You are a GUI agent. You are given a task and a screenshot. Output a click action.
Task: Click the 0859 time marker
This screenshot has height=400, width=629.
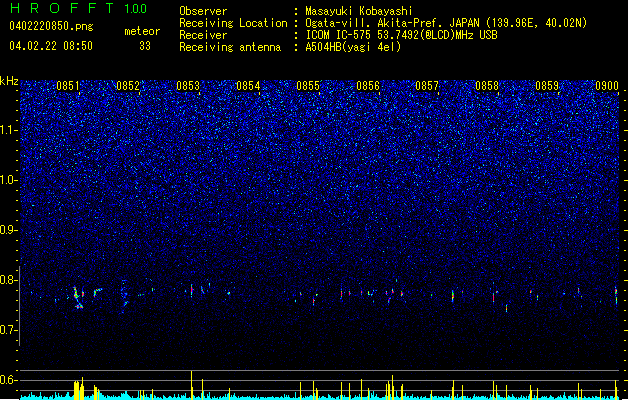[547, 85]
